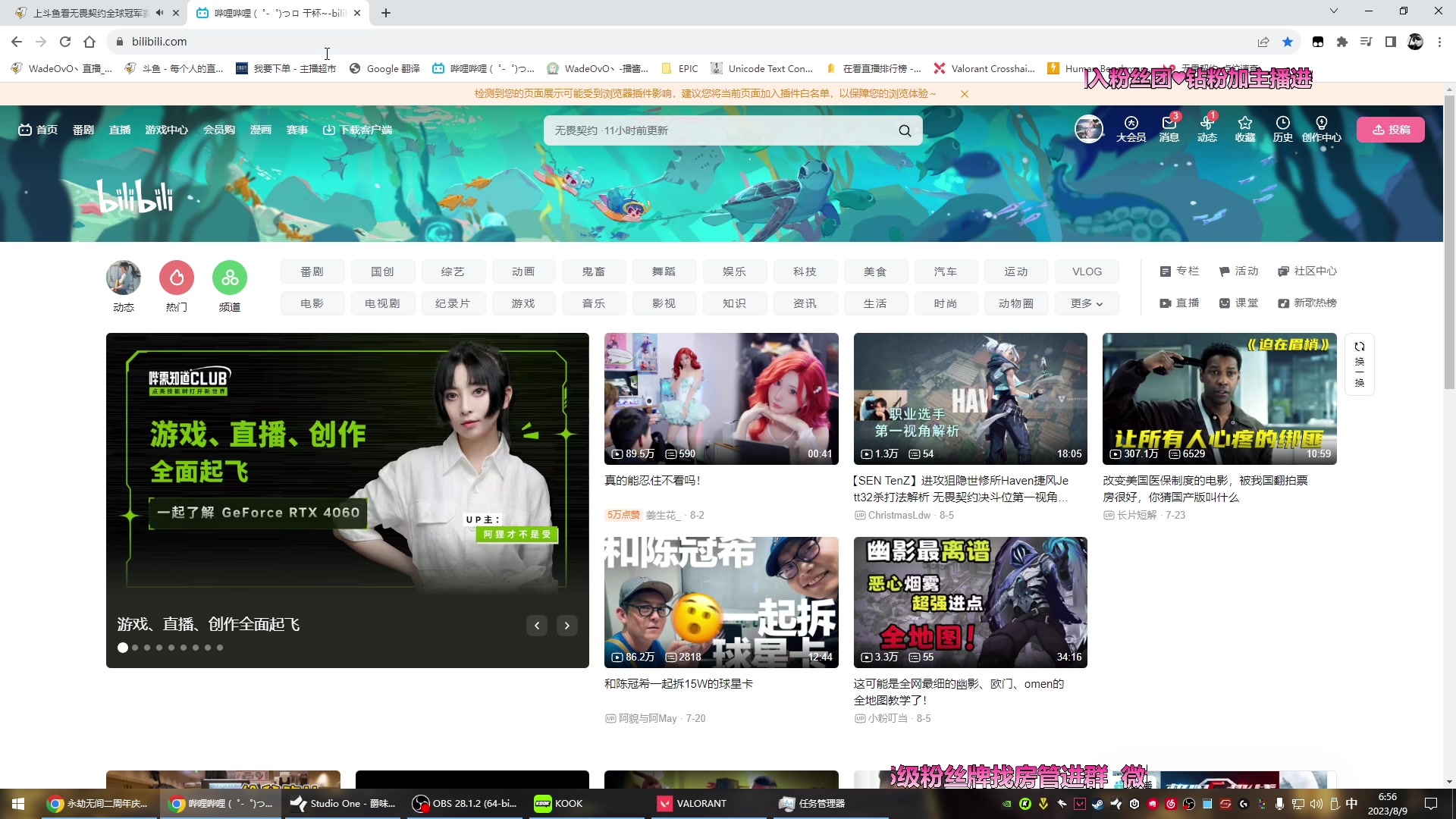Open the 直播 top navigation item
Viewport: 1456px width, 819px height.
click(x=120, y=130)
